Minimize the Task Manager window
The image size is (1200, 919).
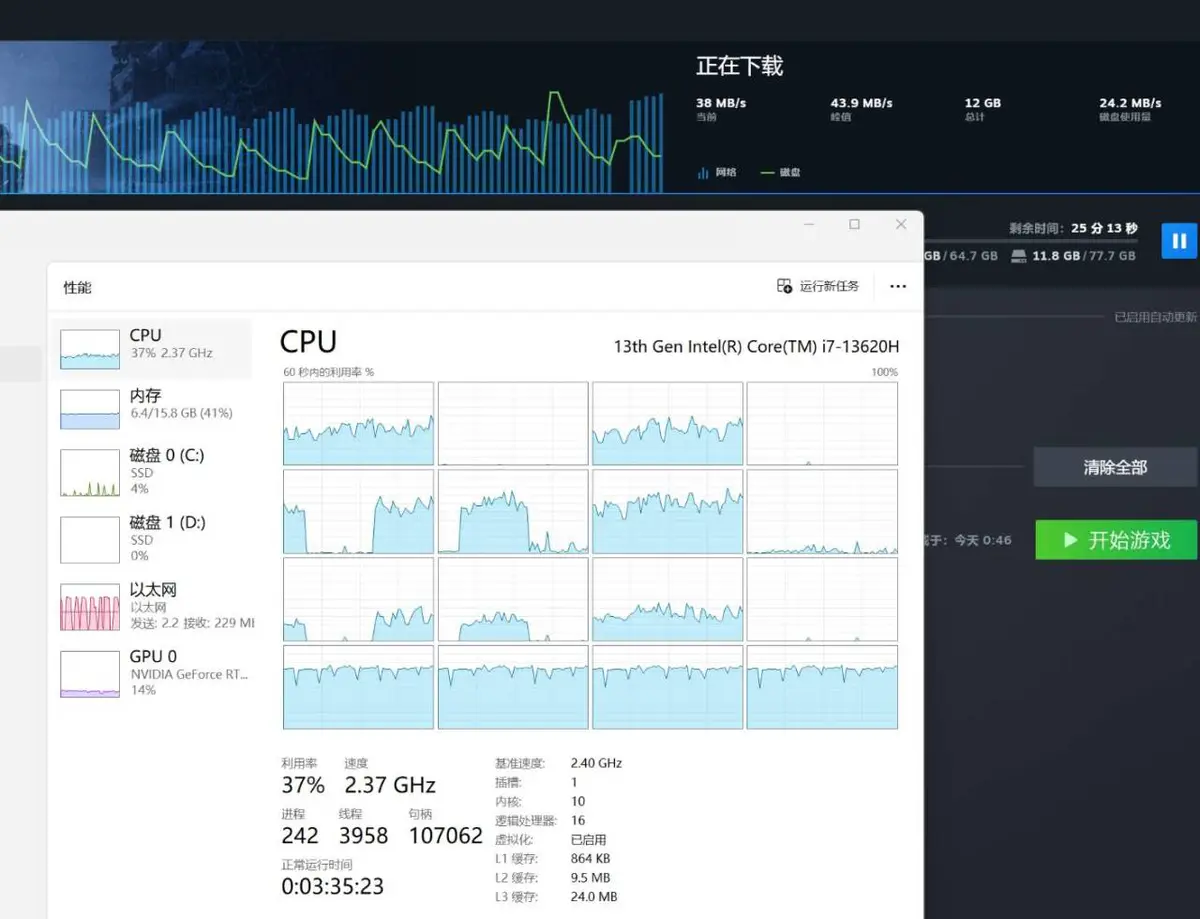(x=808, y=225)
